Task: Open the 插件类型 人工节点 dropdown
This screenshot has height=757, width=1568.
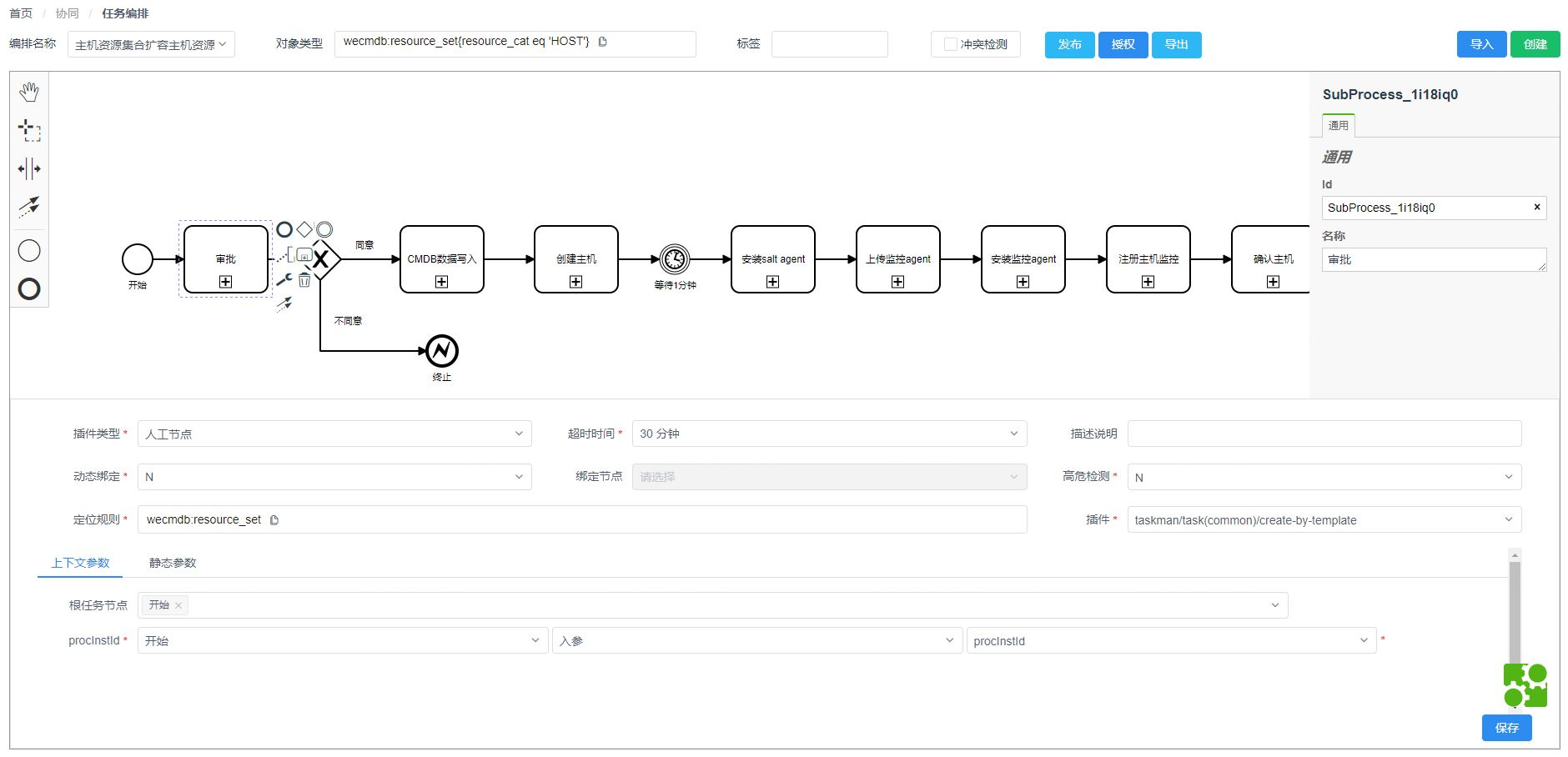Action: [x=334, y=434]
